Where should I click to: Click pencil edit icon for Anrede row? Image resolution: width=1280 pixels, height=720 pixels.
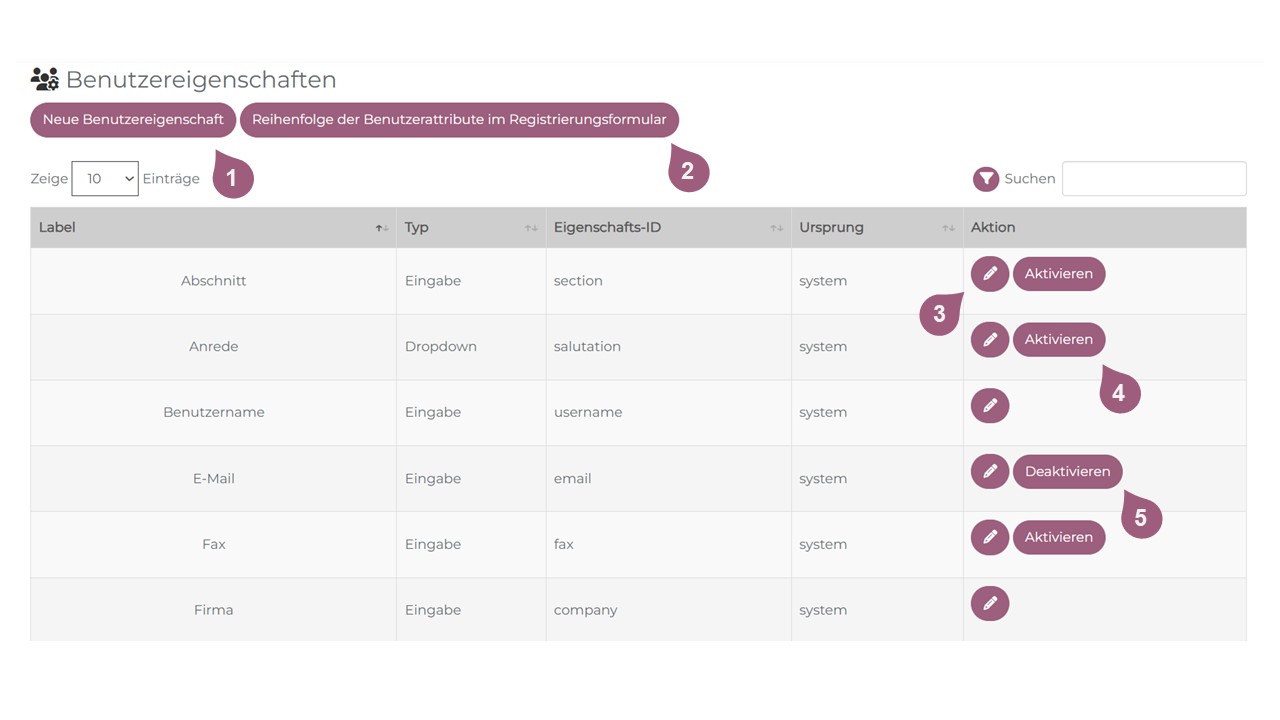click(989, 340)
